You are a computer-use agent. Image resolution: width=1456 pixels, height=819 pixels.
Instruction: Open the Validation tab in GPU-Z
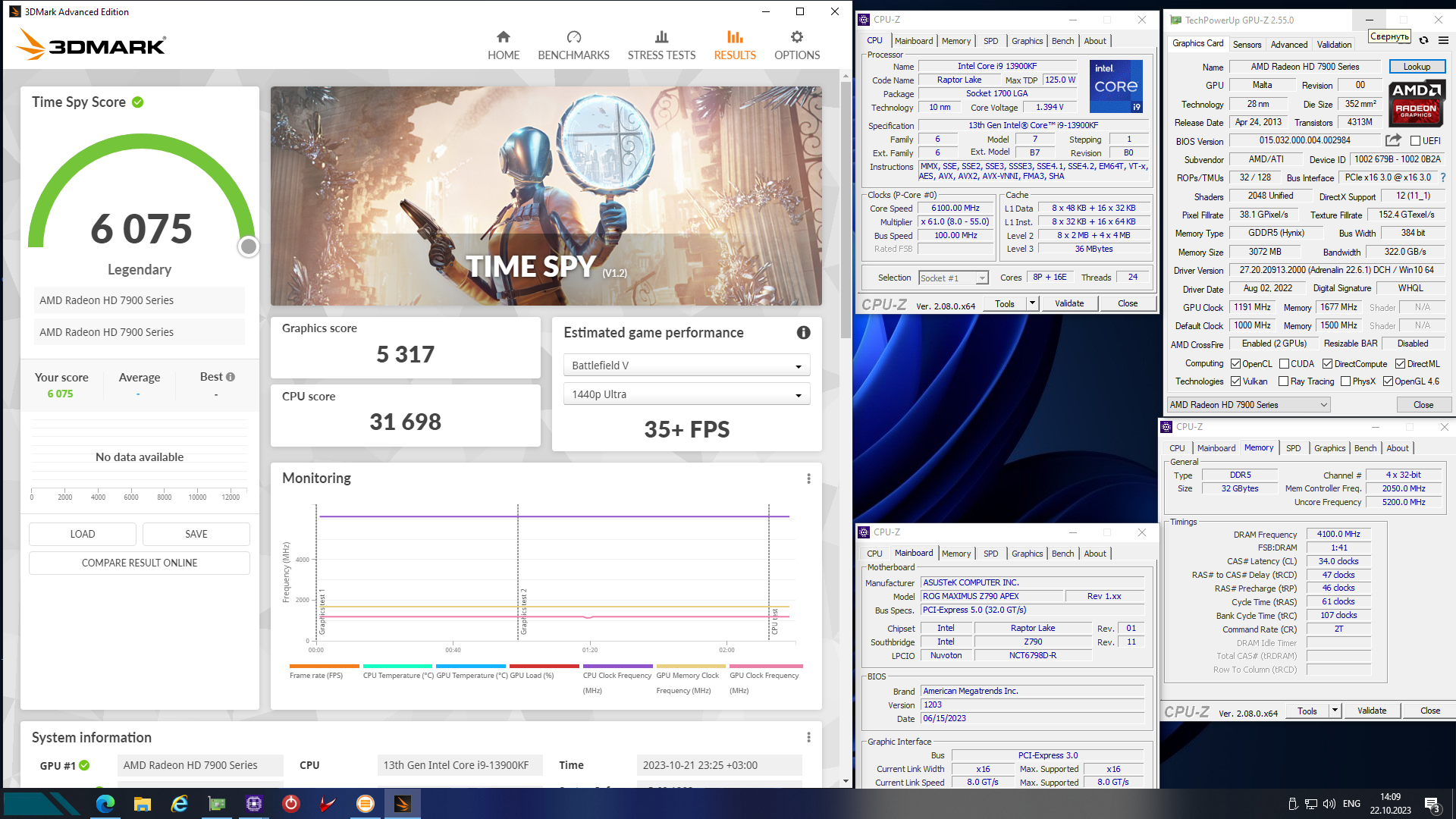pyautogui.click(x=1334, y=45)
